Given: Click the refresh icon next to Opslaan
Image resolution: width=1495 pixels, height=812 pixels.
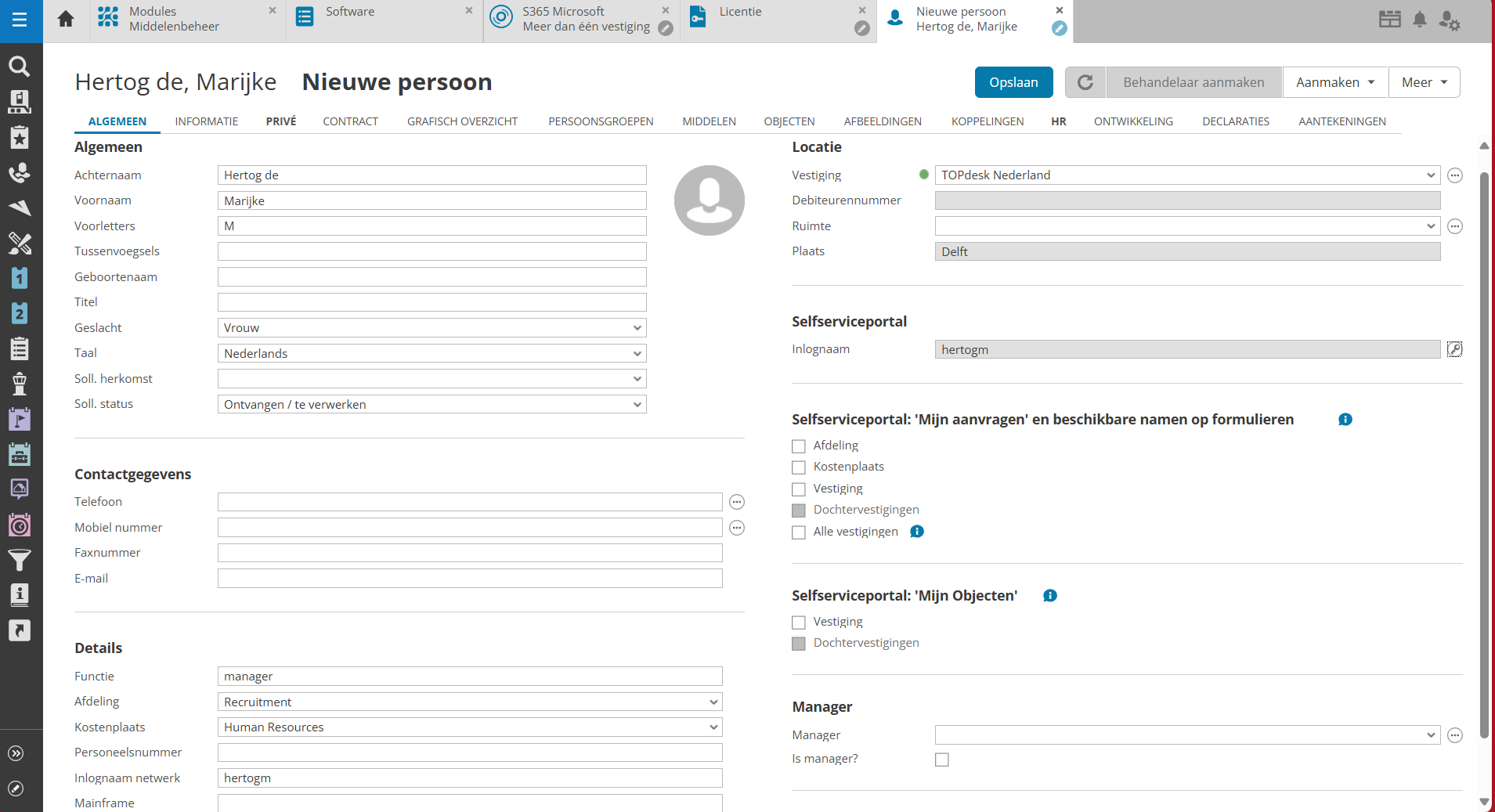Looking at the screenshot, I should click(1085, 82).
